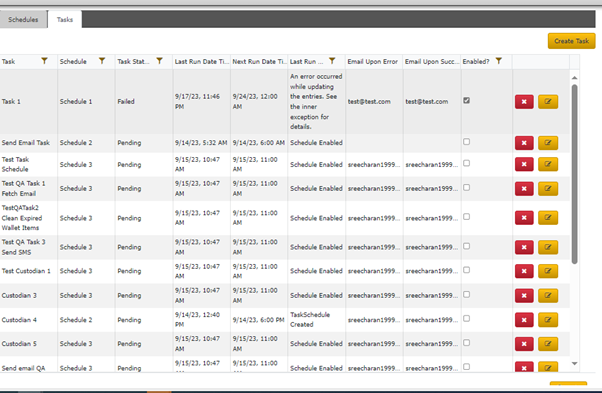Screen dimensions: 602x393
Task: Delete the Test Task Schedule row
Action: pos(524,164)
